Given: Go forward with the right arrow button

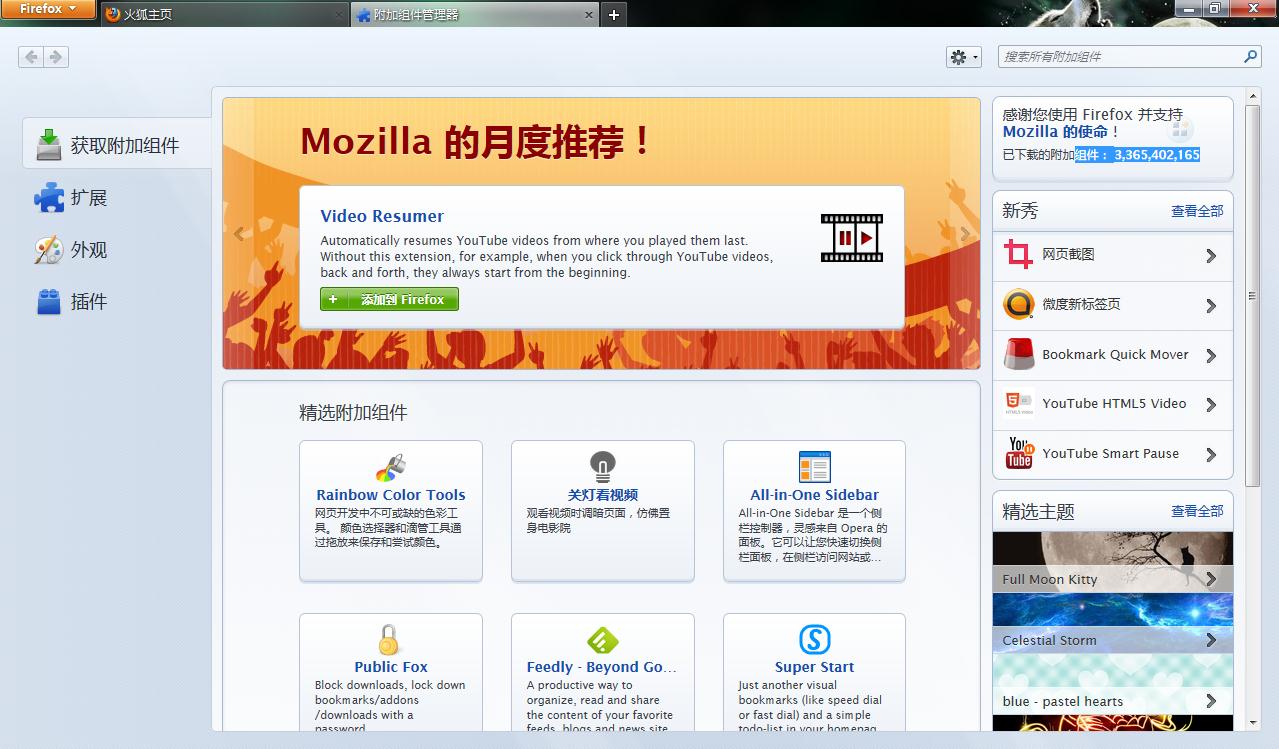Looking at the screenshot, I should [x=56, y=57].
